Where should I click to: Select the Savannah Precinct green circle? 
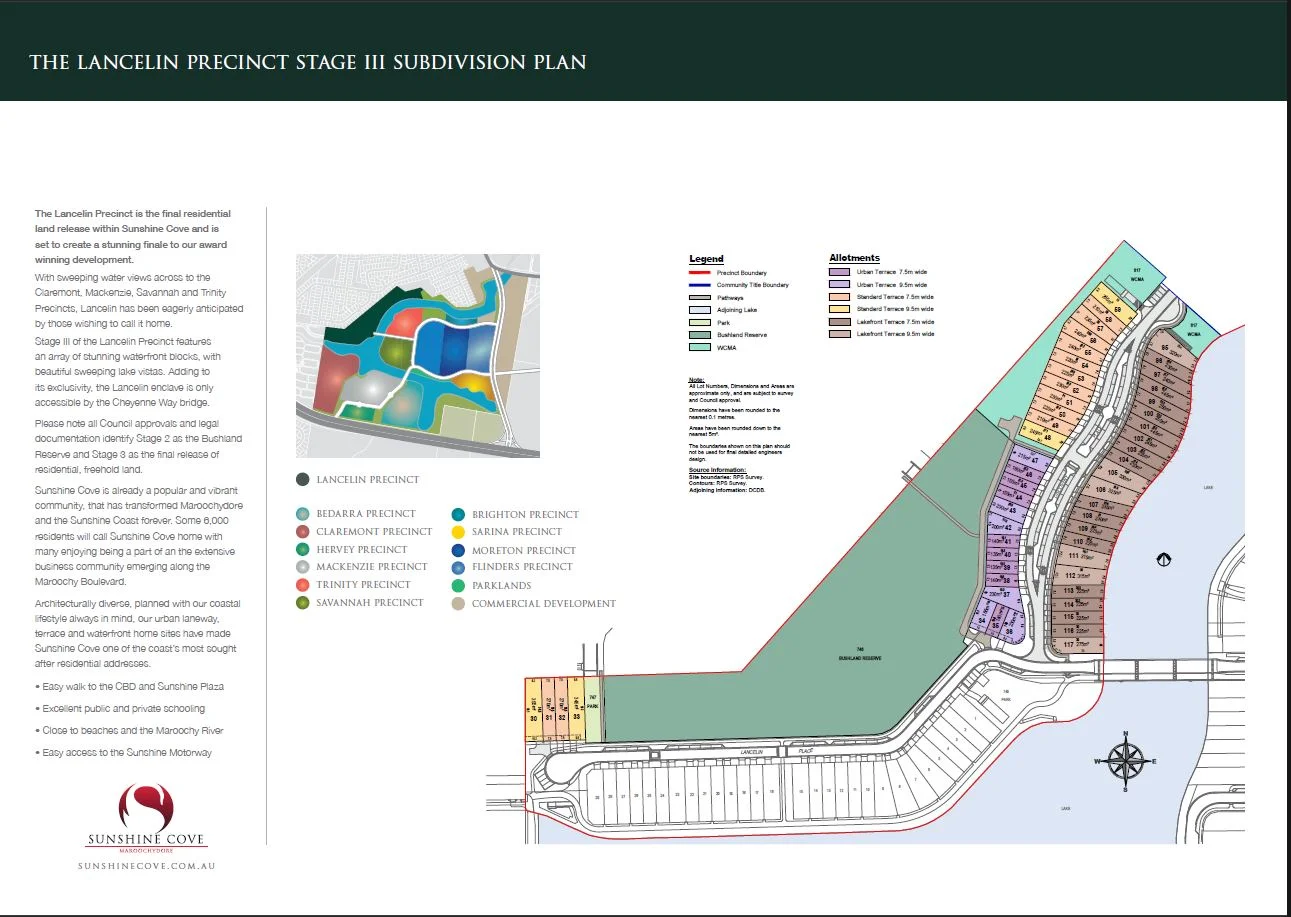(302, 603)
